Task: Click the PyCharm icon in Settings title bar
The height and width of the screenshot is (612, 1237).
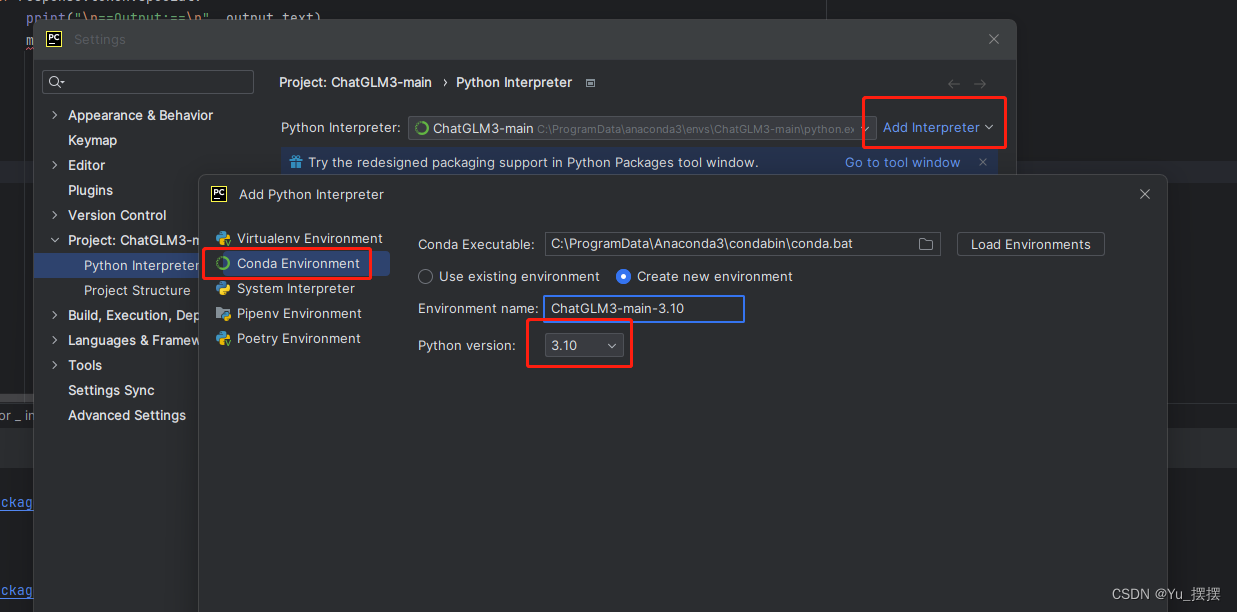Action: [54, 39]
